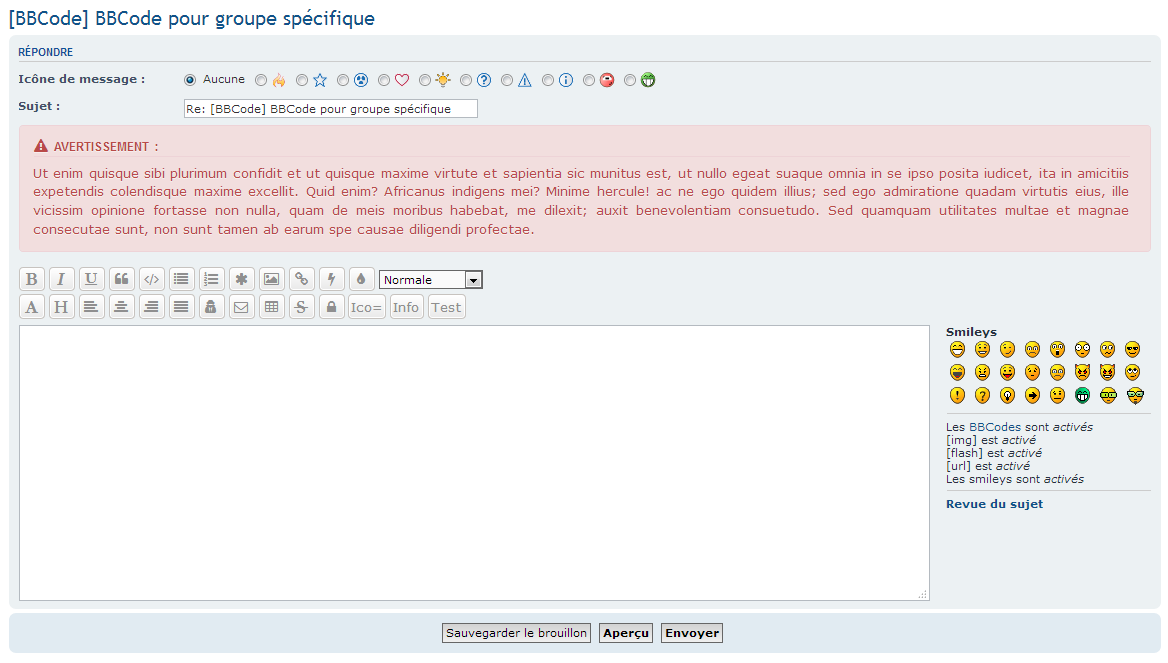The width and height of the screenshot is (1168, 663).
Task: Apply strikethrough formatting
Action: point(301,306)
